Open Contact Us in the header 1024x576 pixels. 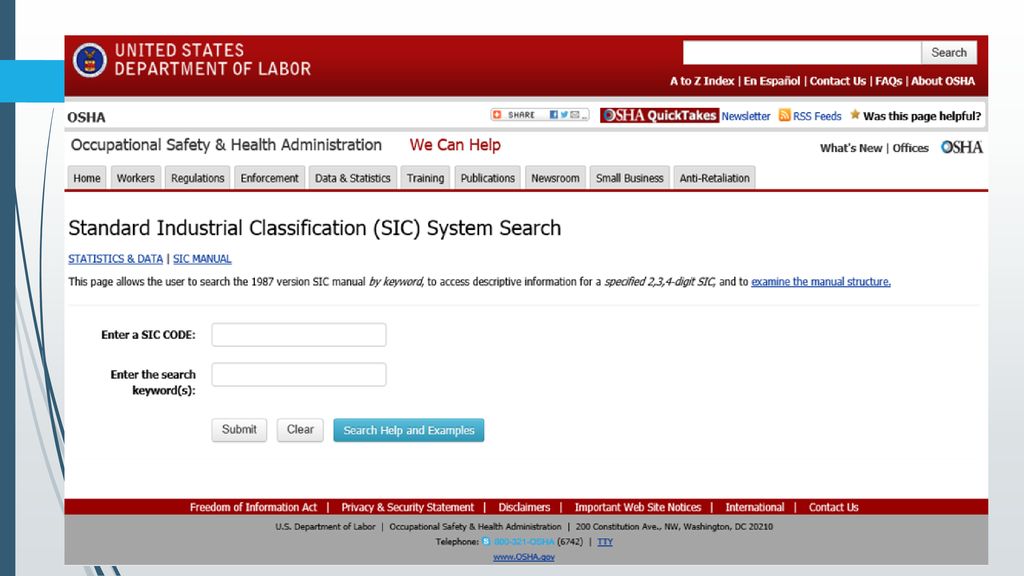(x=838, y=81)
